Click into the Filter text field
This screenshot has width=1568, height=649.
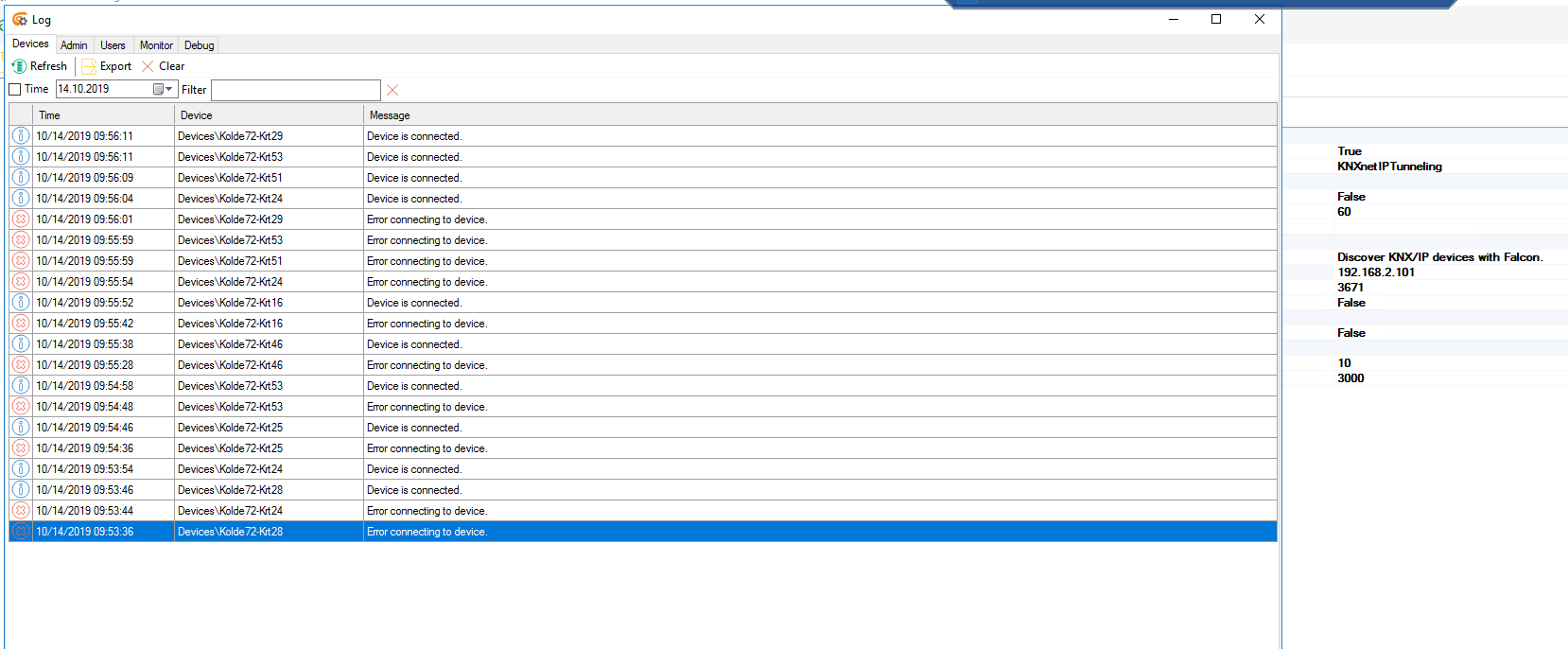click(295, 90)
